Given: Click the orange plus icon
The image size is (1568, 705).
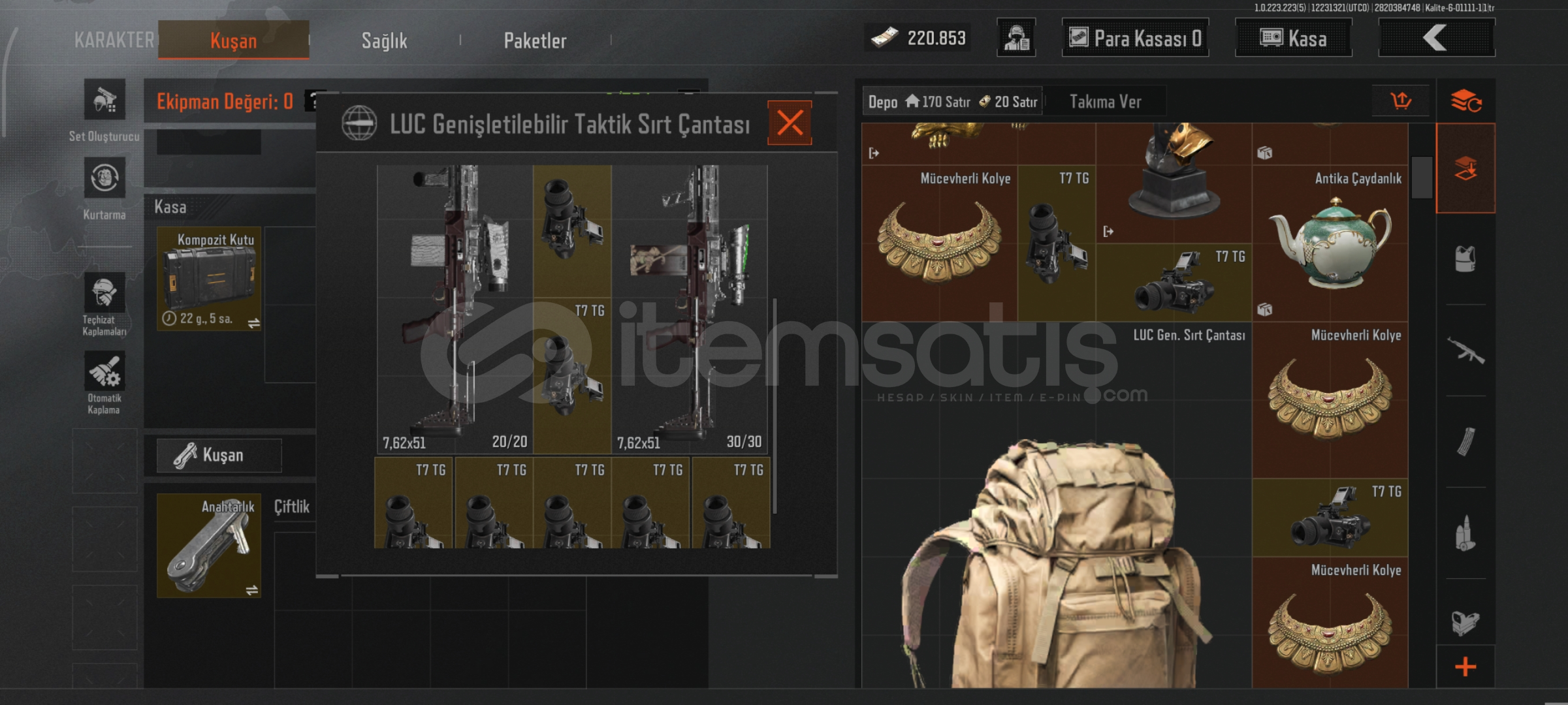Looking at the screenshot, I should [1465, 666].
